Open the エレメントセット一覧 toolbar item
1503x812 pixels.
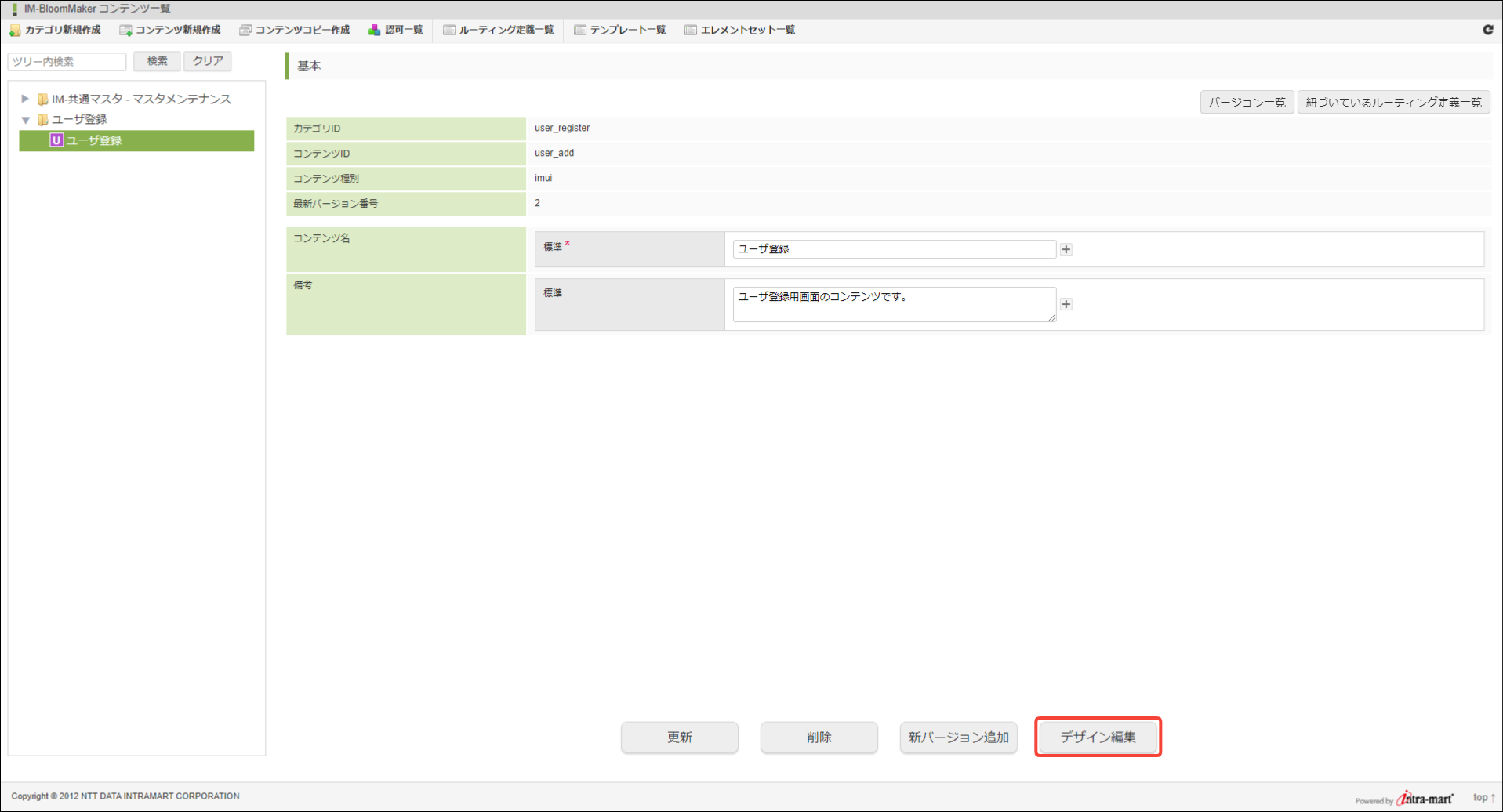740,31
